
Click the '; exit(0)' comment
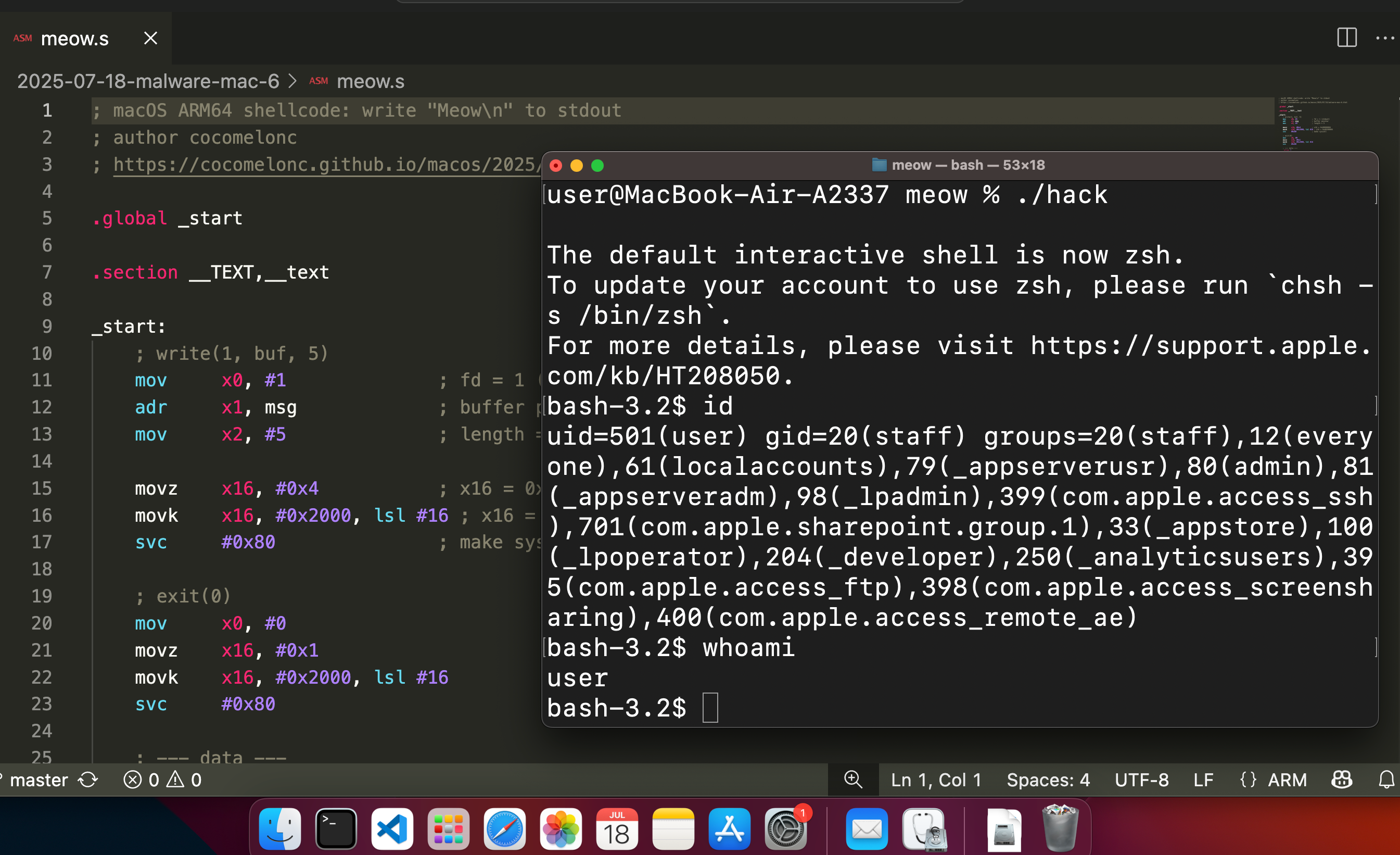183,596
